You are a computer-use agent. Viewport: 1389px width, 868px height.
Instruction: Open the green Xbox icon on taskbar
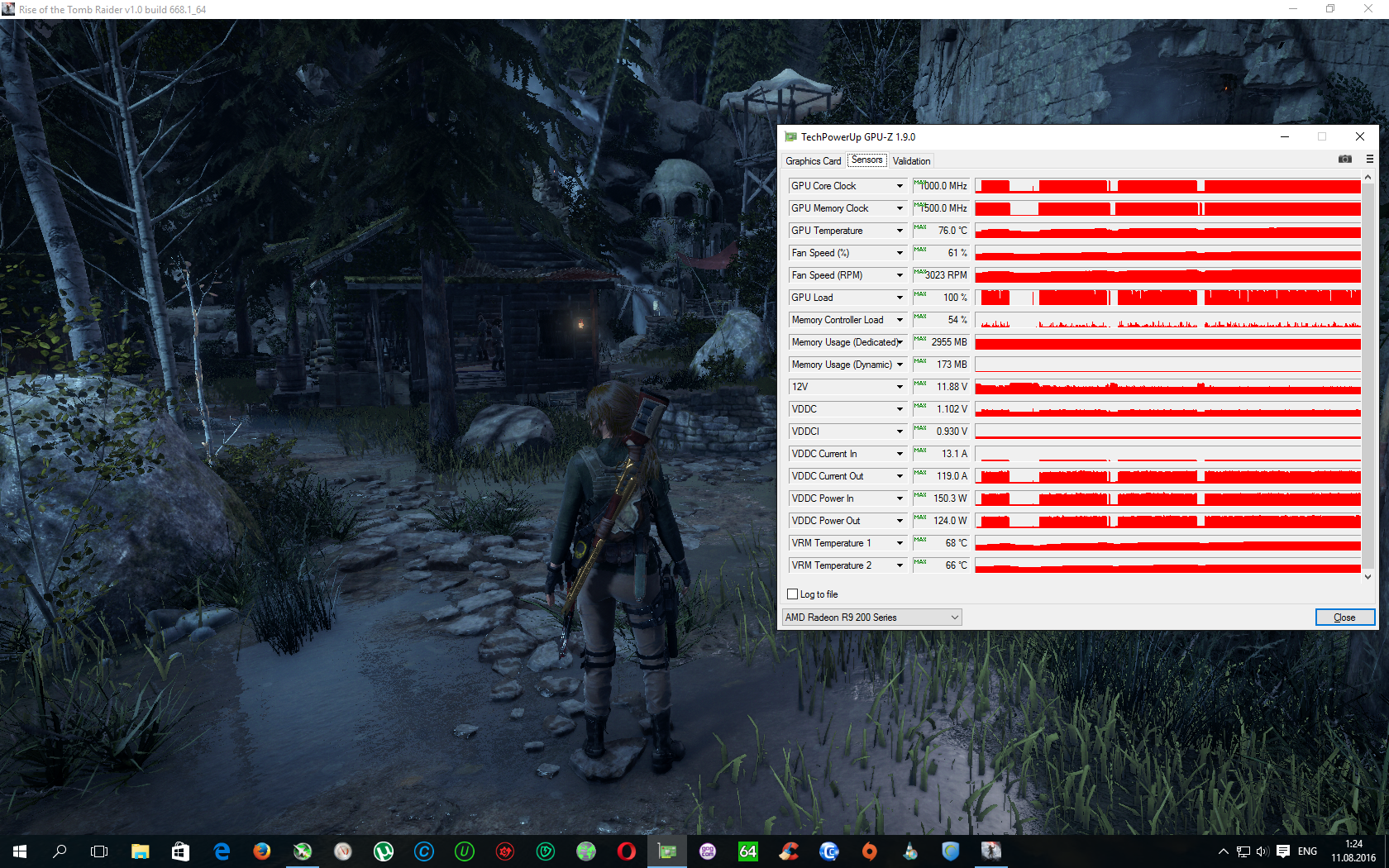coord(303,851)
